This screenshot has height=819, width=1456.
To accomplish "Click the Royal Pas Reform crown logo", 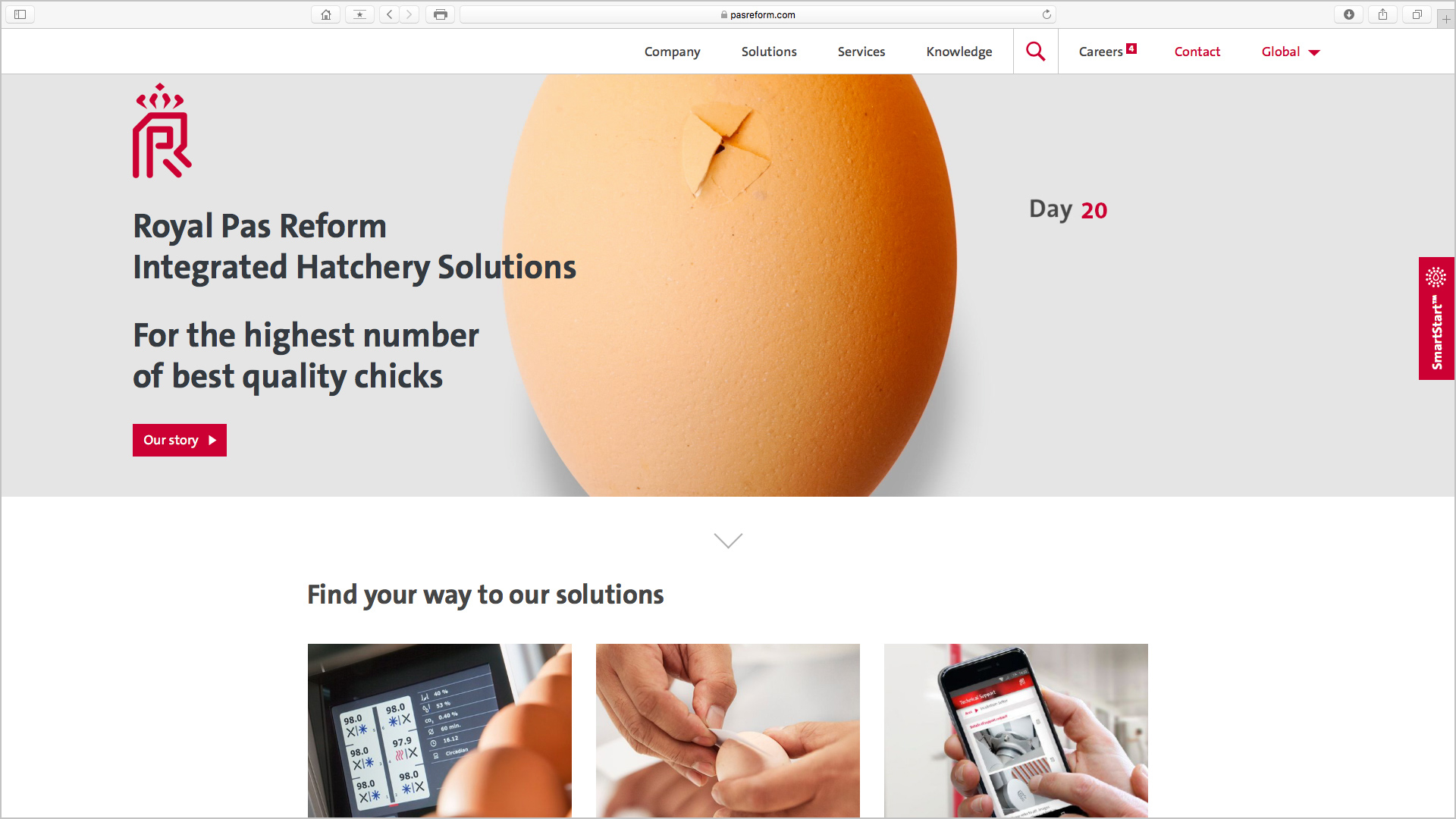I will coord(162,130).
